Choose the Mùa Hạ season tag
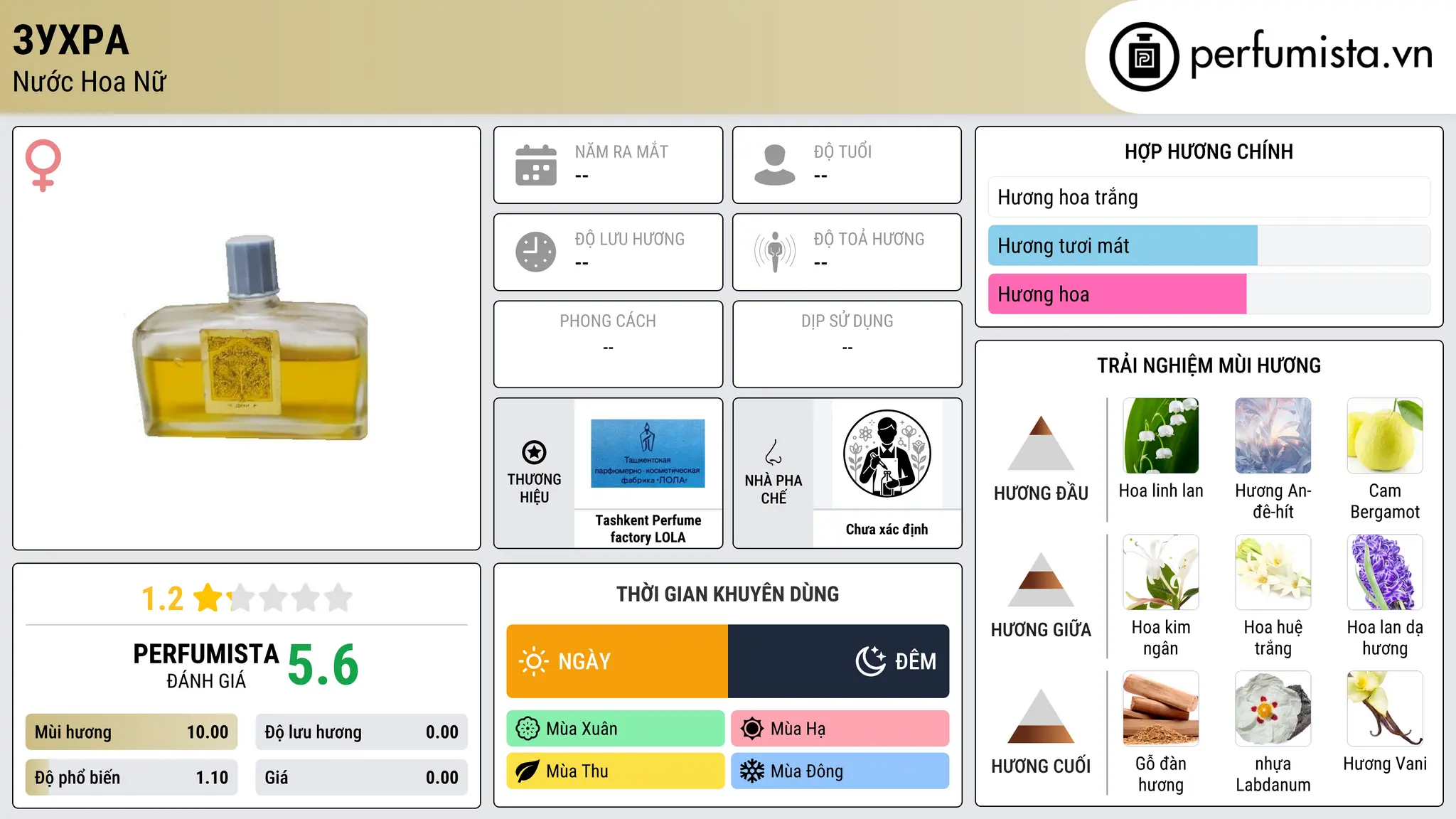The image size is (1456, 819). click(x=840, y=729)
